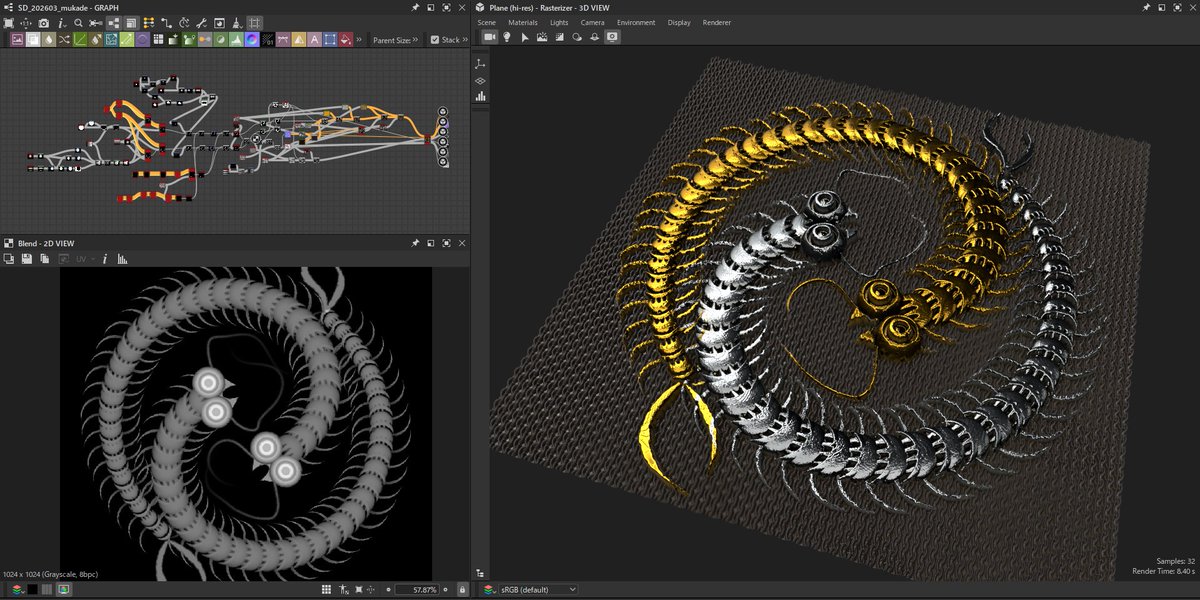
Task: Export the graph as an image using the camera icon
Action: [x=44, y=23]
